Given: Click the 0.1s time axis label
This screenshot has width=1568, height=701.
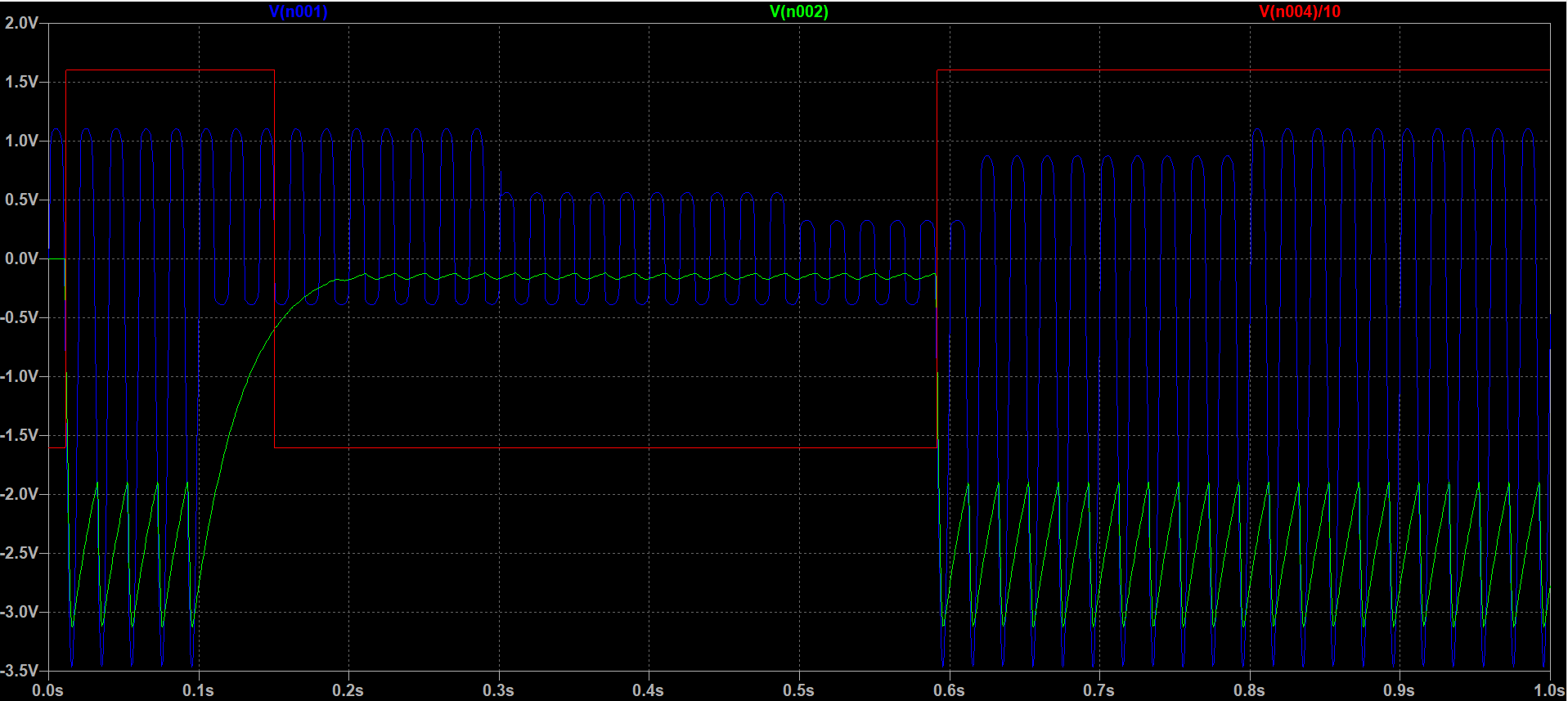Looking at the screenshot, I should coord(198,690).
